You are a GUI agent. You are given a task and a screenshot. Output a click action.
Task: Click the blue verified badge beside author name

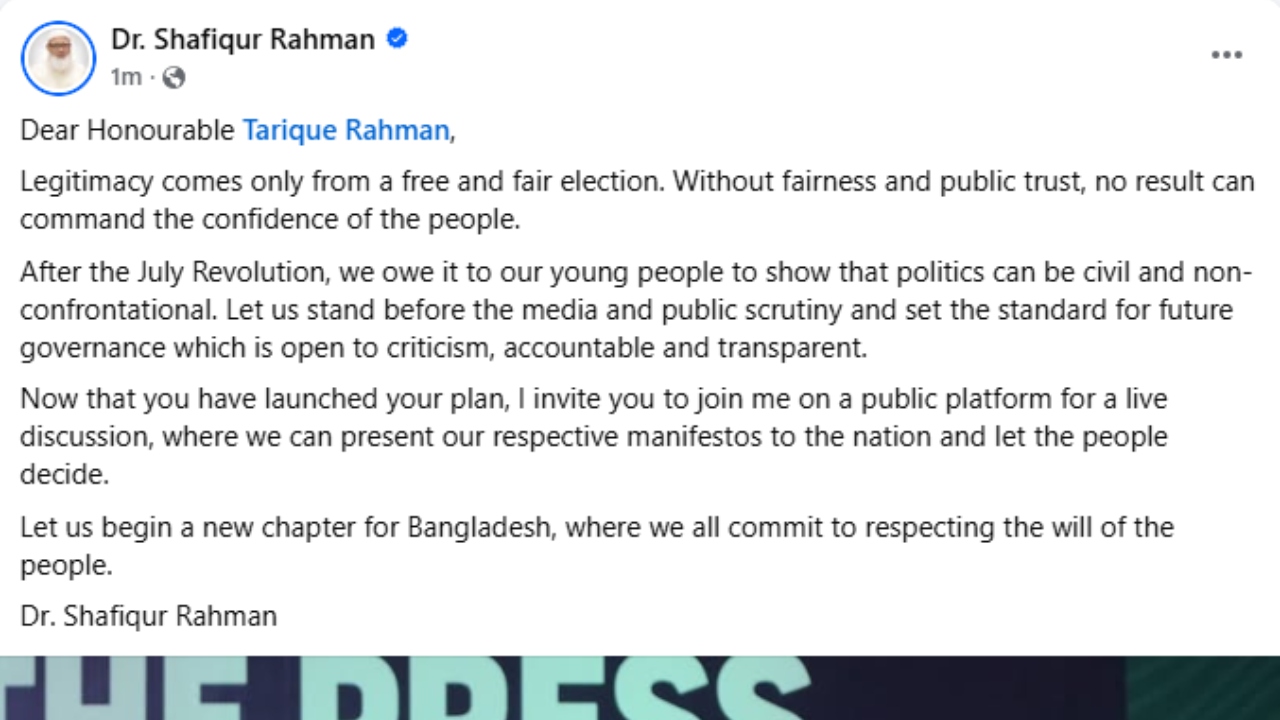pos(397,39)
